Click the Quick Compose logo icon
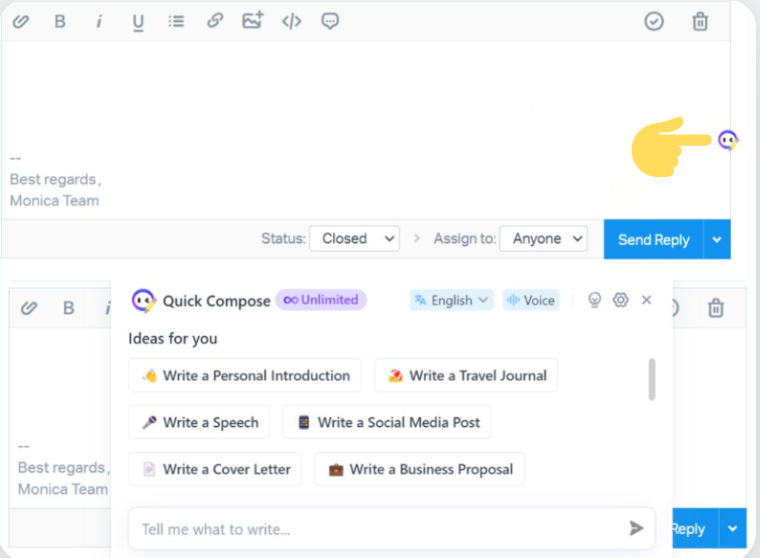760x558 pixels. tap(143, 301)
